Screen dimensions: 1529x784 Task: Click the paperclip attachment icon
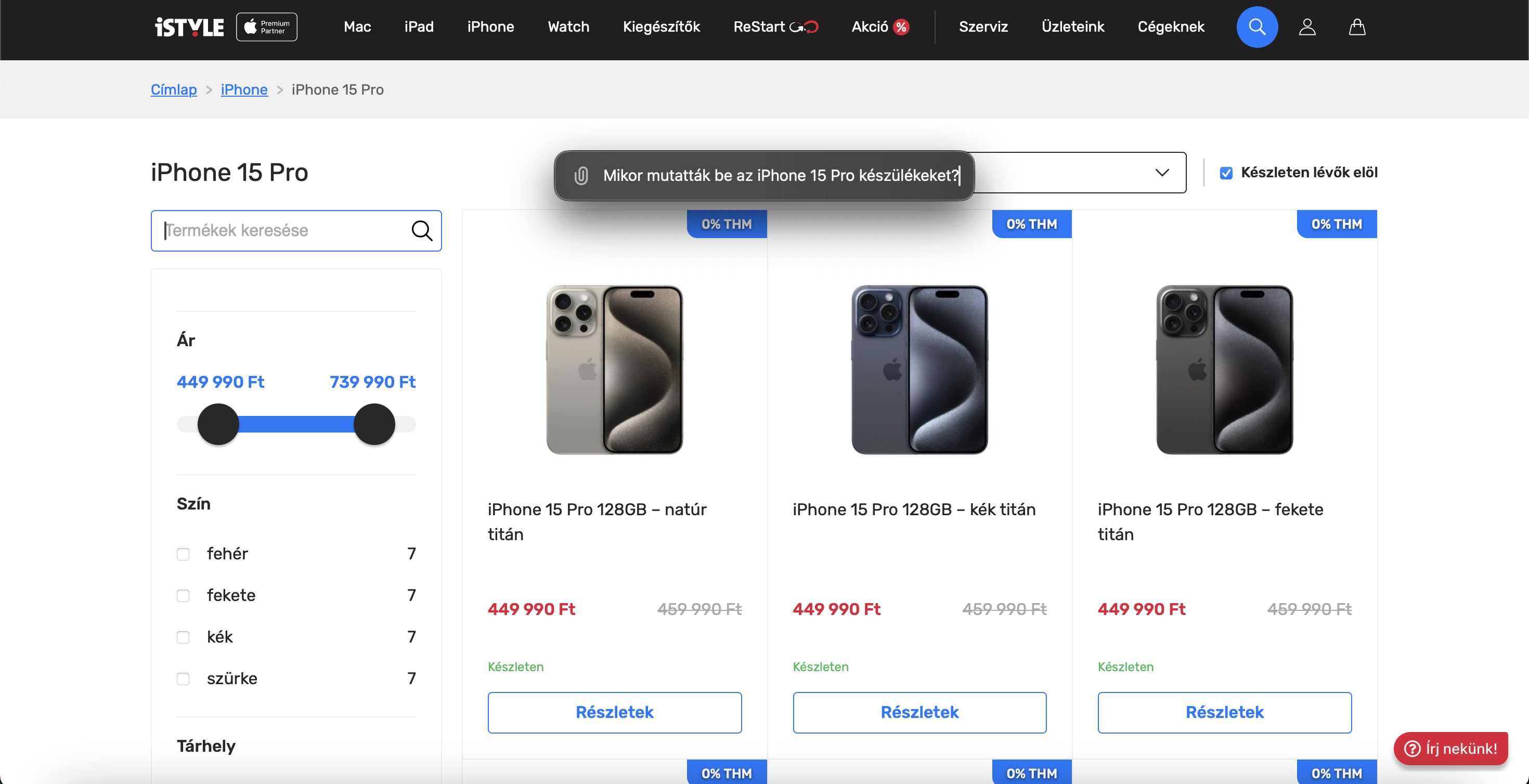[x=581, y=176]
